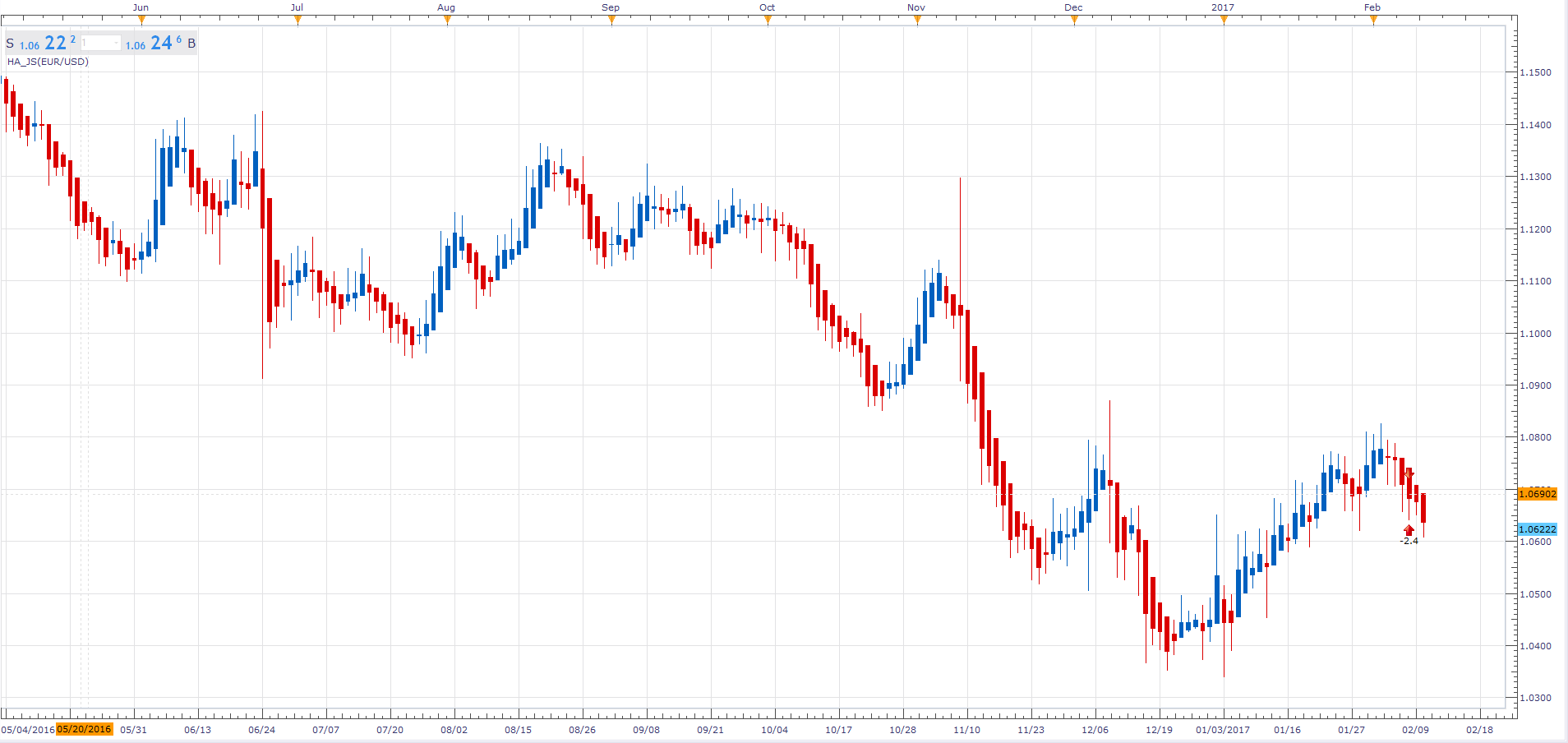Click the 1.1000 price axis label

click(x=1536, y=334)
